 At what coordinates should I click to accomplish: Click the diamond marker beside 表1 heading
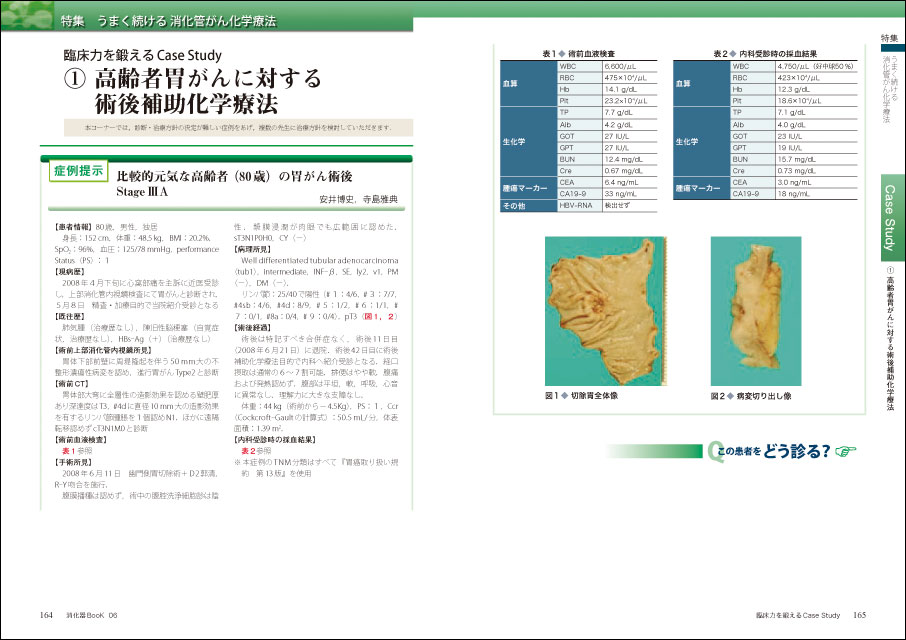point(563,52)
